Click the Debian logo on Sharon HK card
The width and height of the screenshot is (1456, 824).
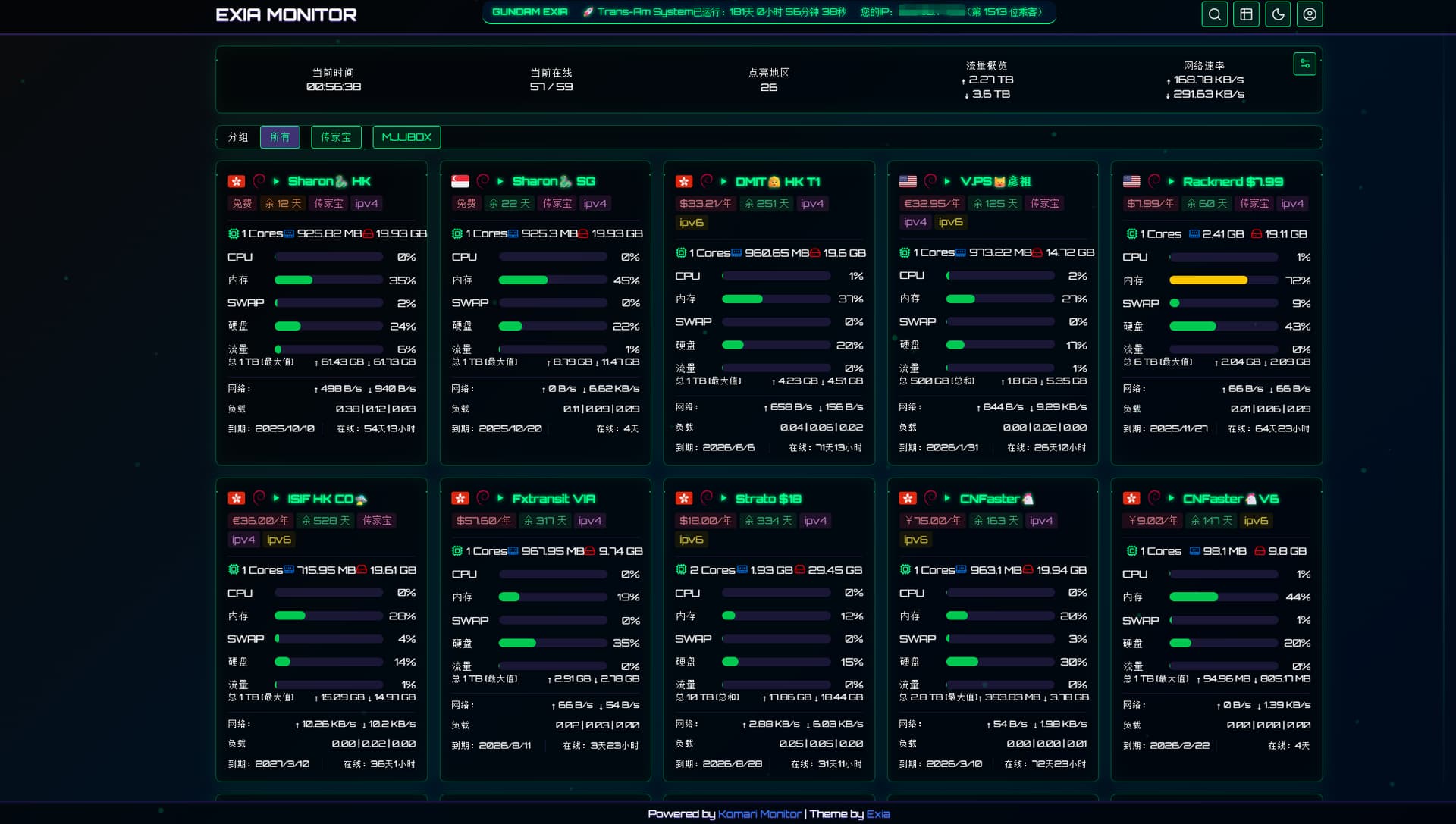[x=259, y=180]
